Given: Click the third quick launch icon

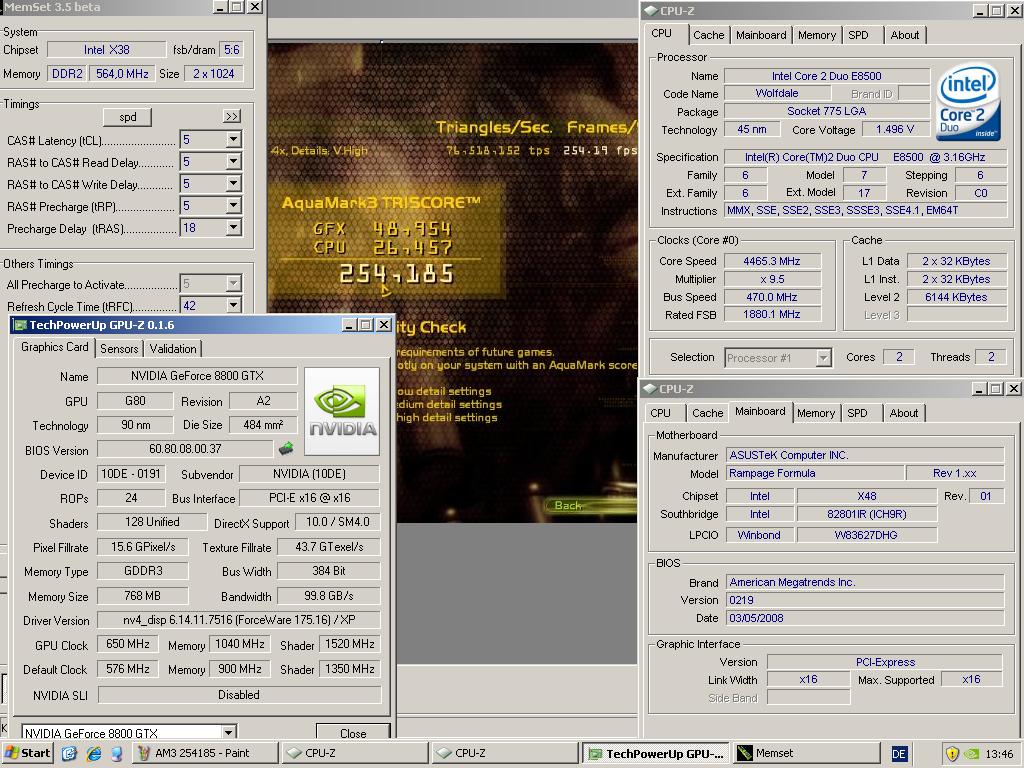Looking at the screenshot, I should [x=116, y=753].
